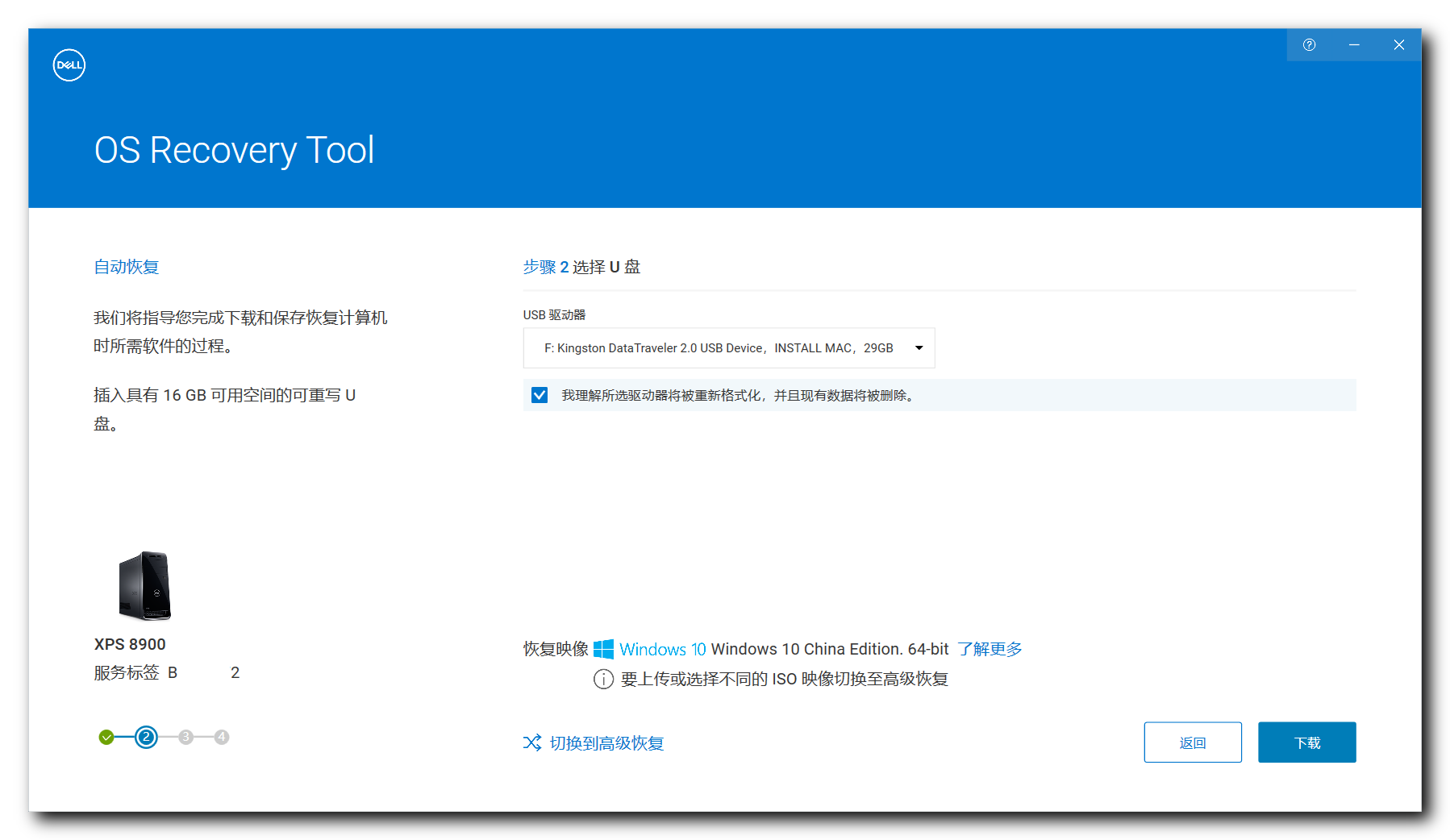
Task: Click 要上传或选择不同的 ISO 映像 note text
Action: pos(785,680)
